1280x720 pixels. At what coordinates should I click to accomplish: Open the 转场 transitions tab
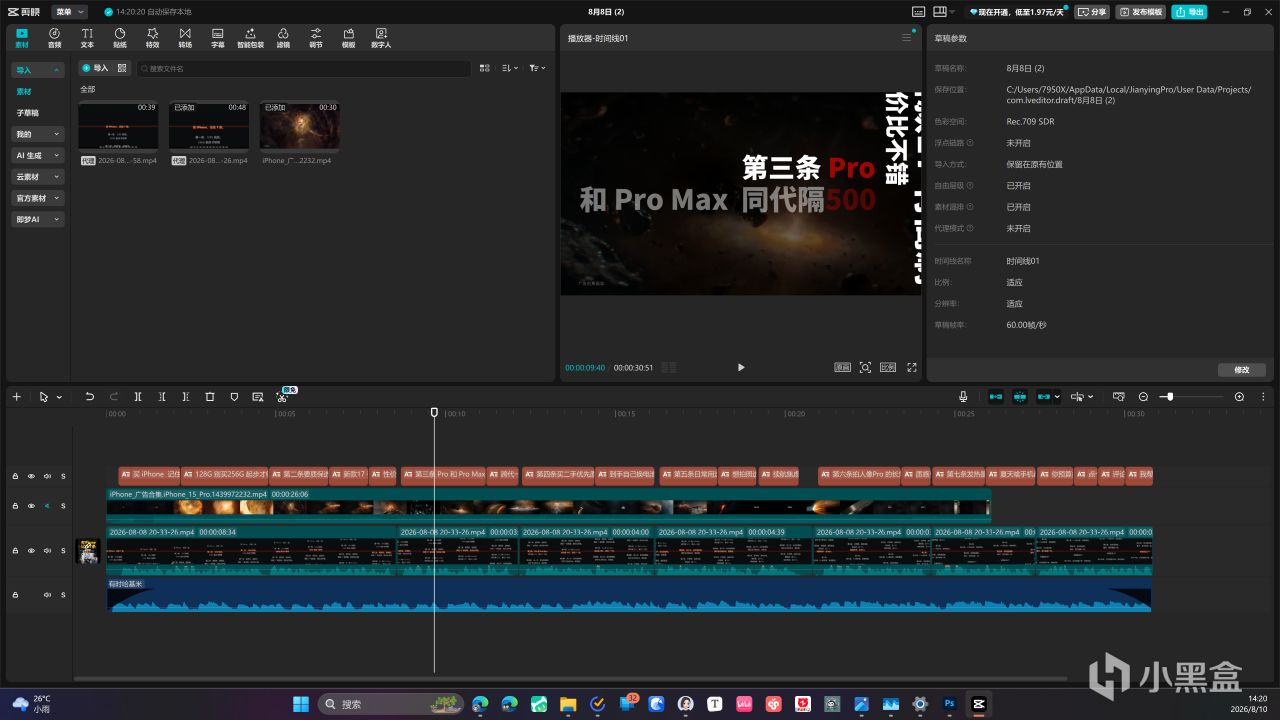tap(185, 38)
